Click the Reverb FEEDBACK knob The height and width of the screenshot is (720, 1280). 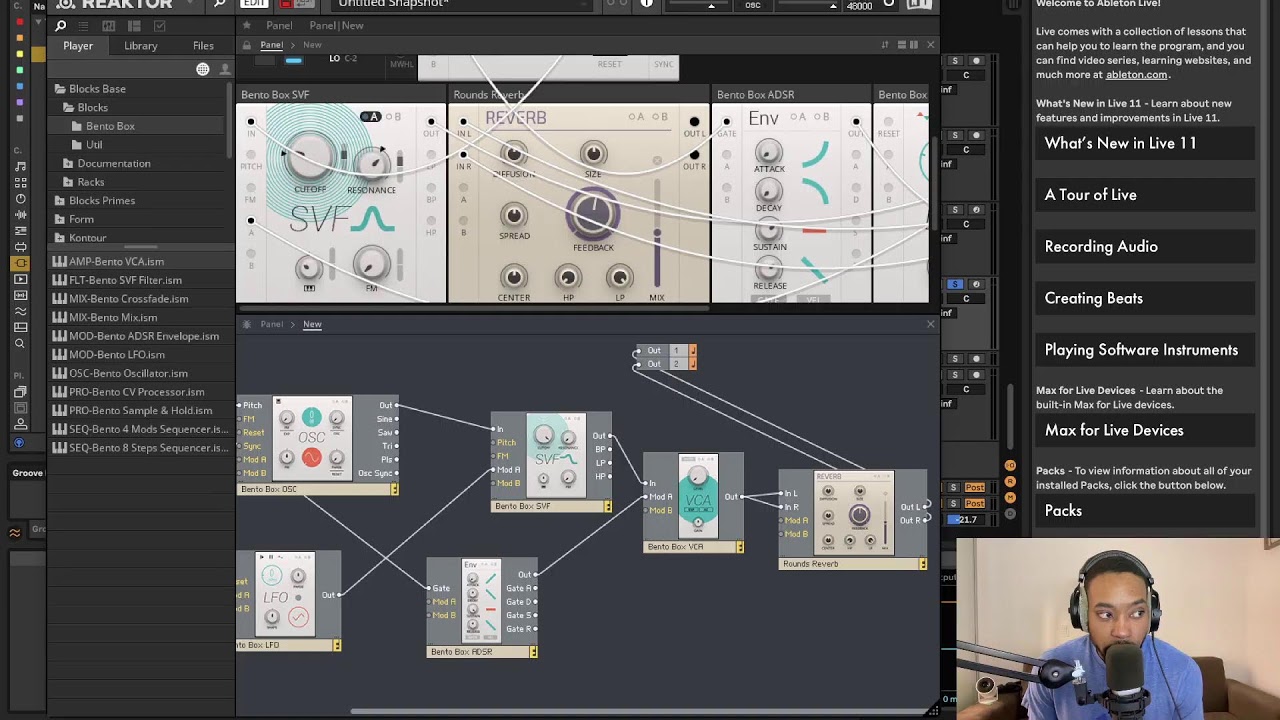[593, 213]
